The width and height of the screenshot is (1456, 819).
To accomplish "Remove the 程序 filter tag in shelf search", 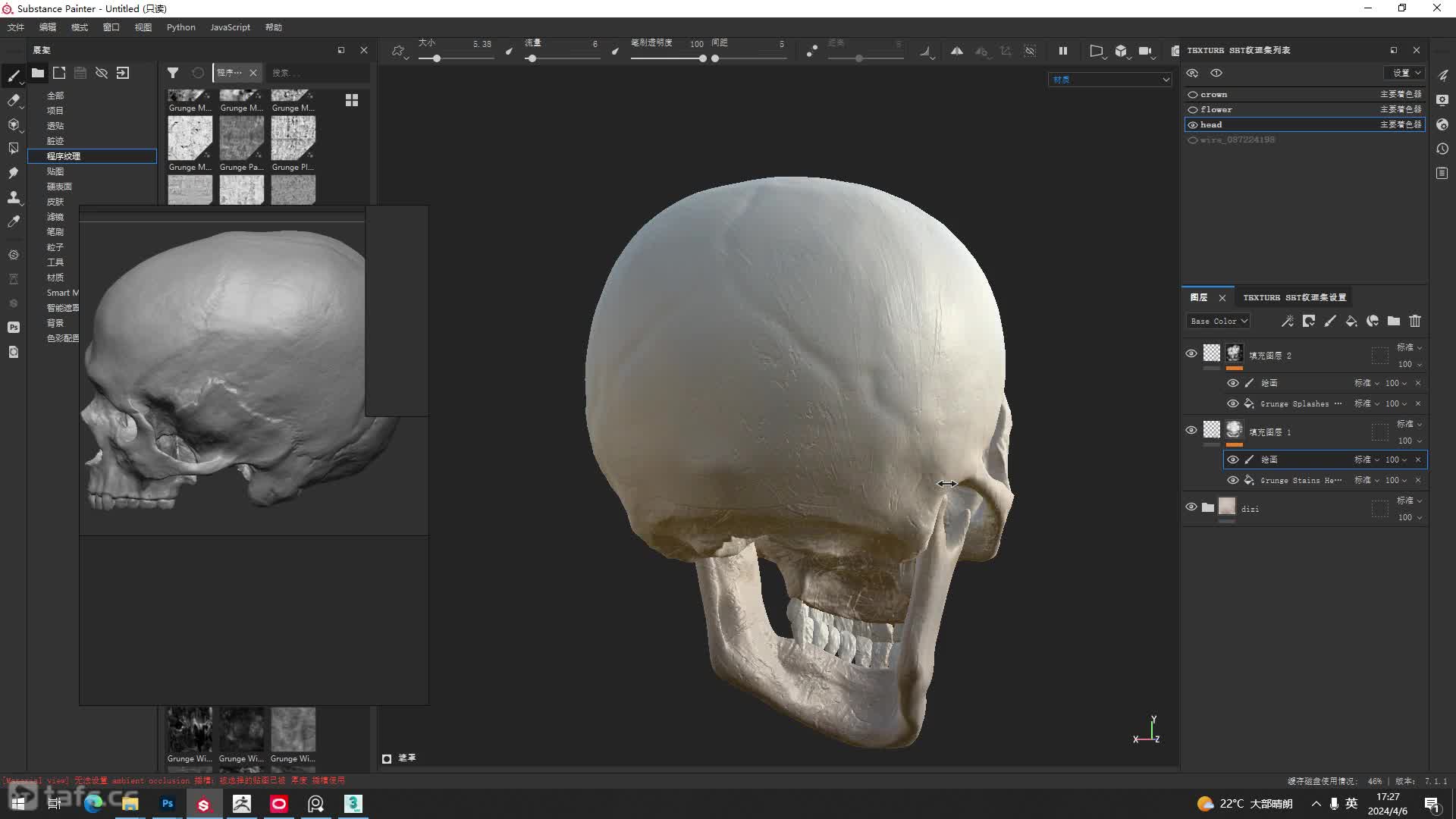I will point(253,73).
